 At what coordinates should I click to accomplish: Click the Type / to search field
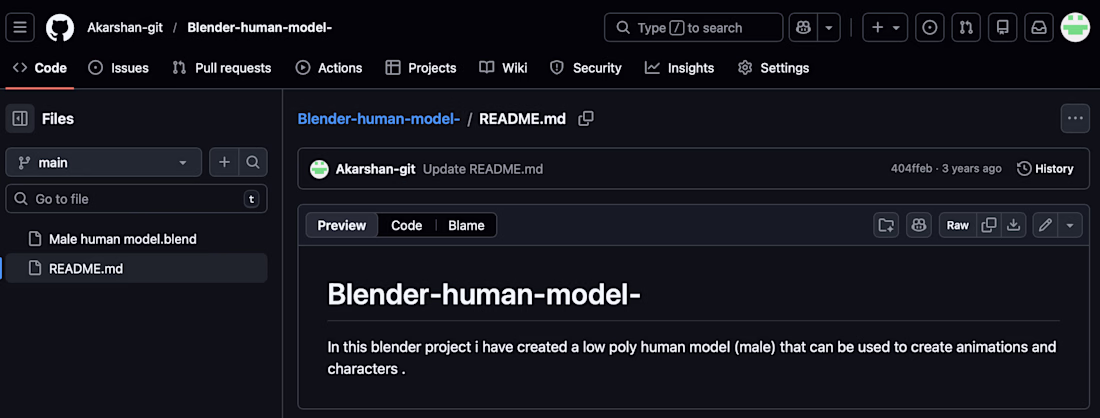tap(693, 28)
